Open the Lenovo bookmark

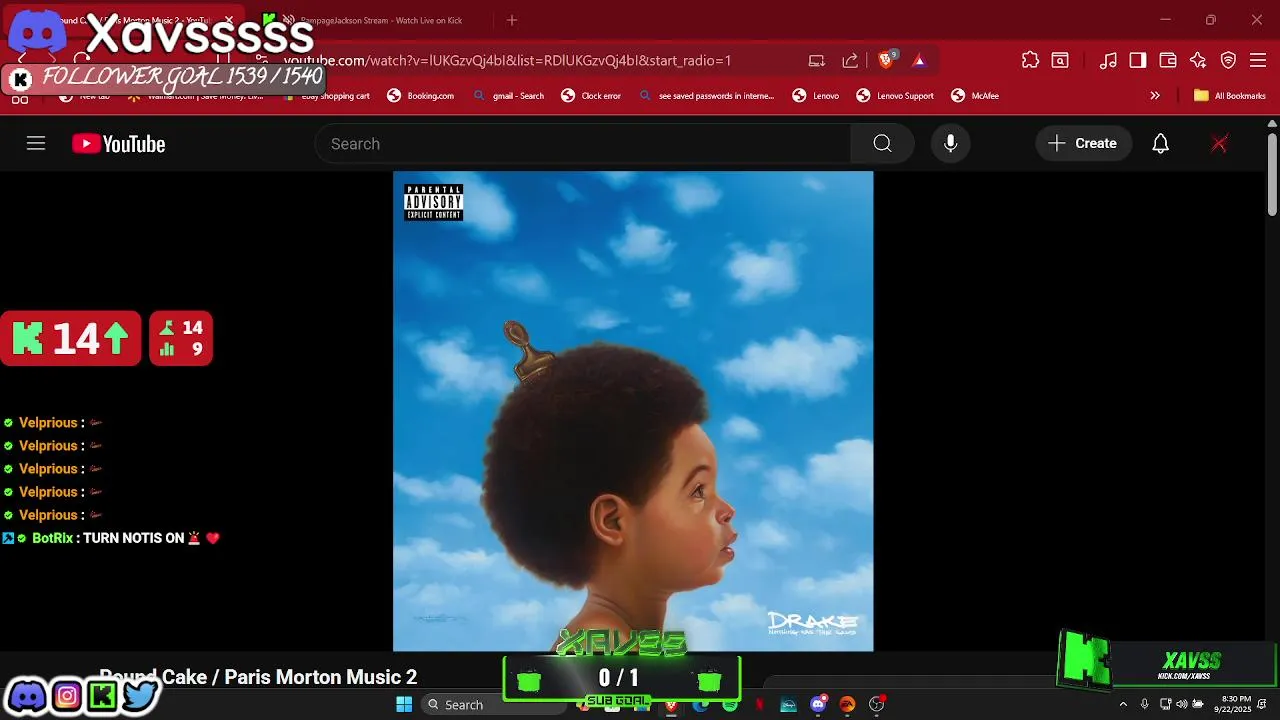pos(816,96)
